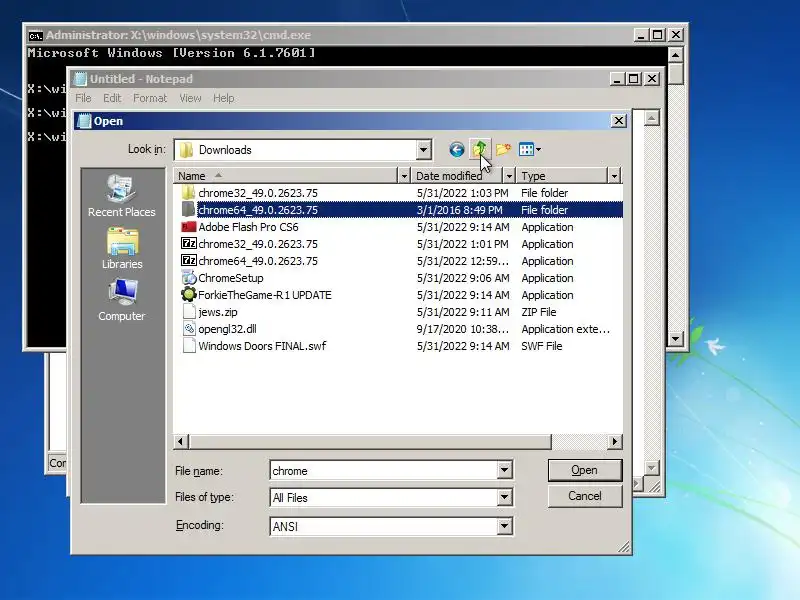
Task: Click the Open dialog title icon
Action: coord(84,121)
